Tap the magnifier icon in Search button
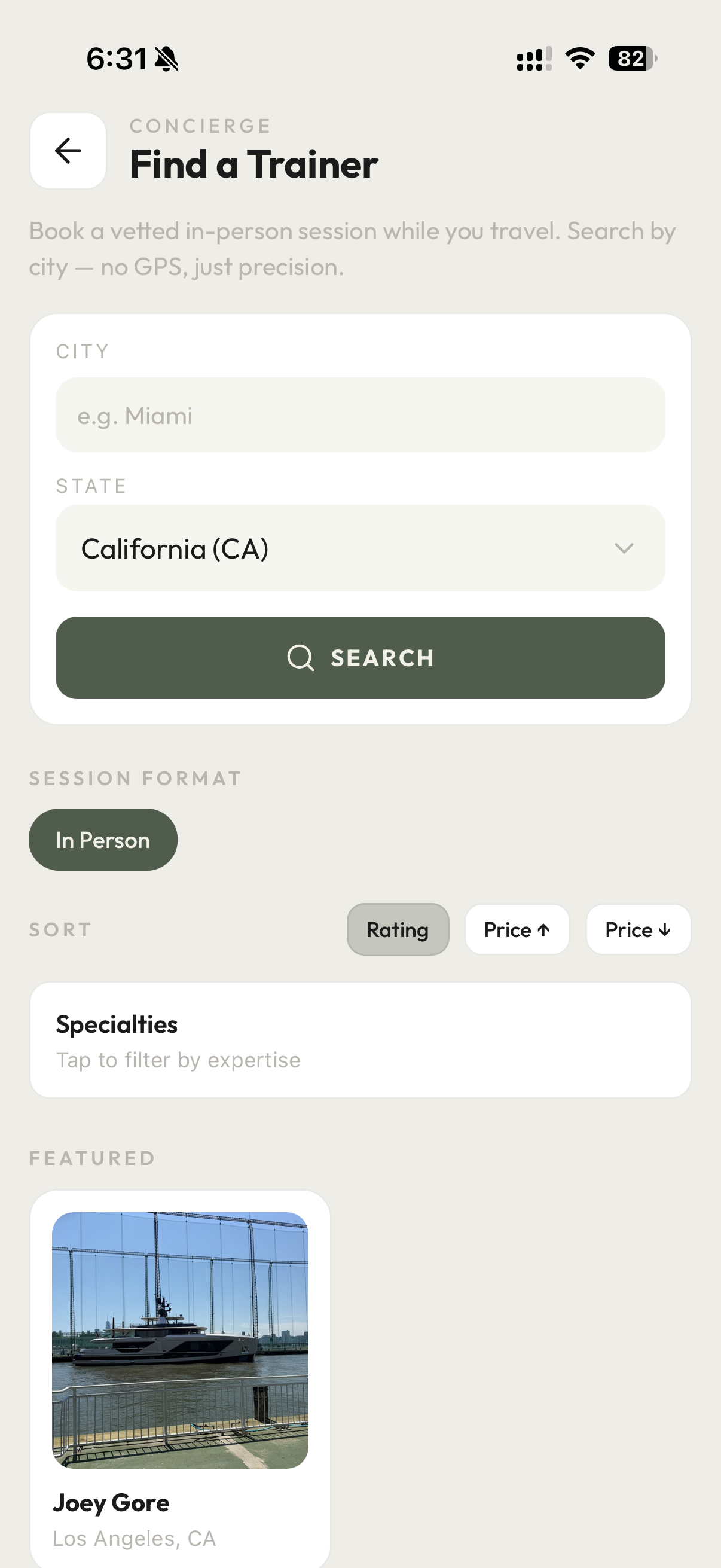The width and height of the screenshot is (721, 1568). 301,658
